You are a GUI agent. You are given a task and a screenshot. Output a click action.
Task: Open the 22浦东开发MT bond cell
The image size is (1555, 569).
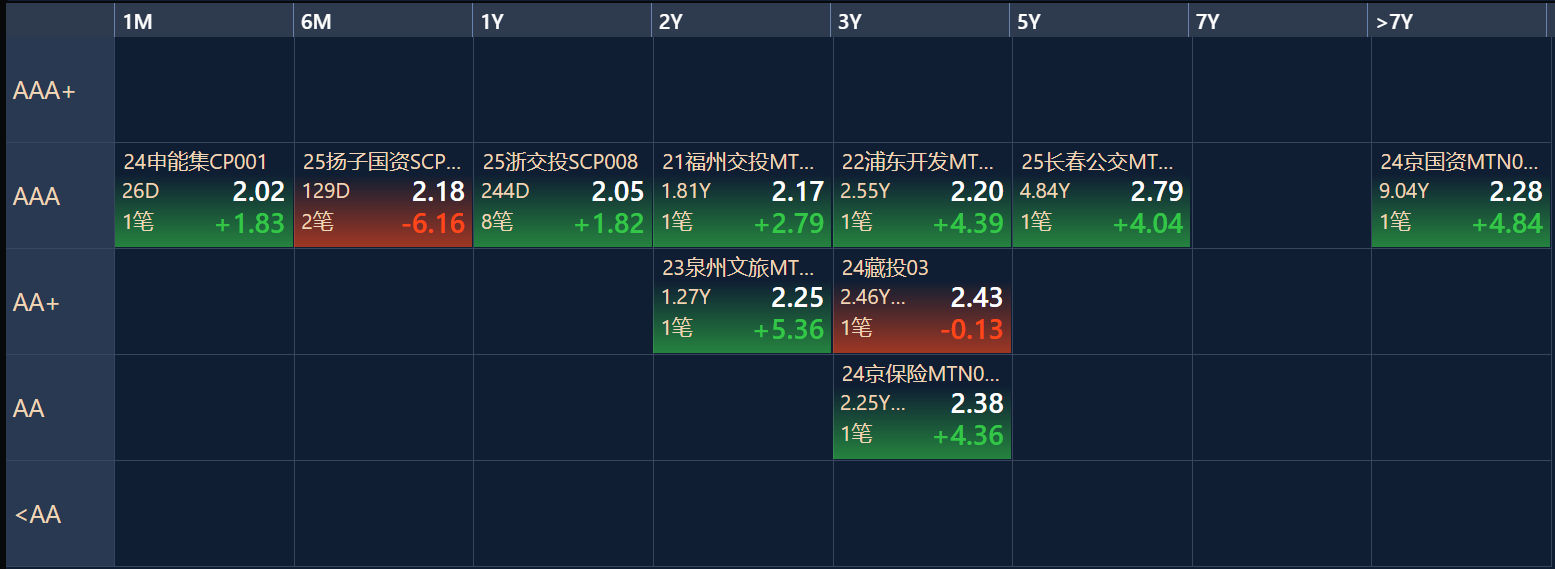point(921,196)
